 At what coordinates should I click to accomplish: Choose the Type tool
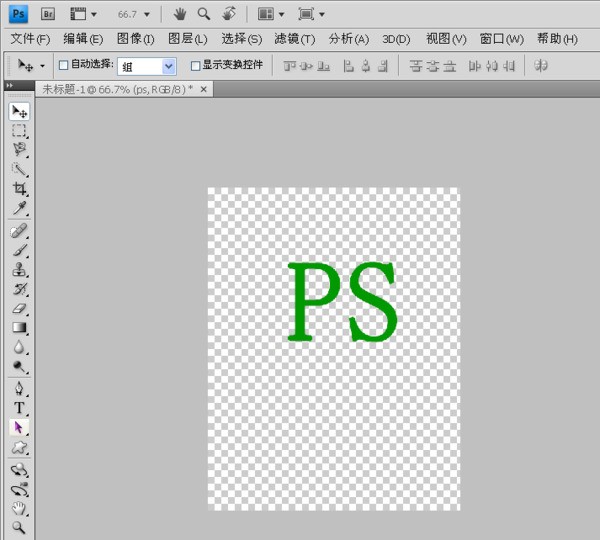pyautogui.click(x=19, y=408)
